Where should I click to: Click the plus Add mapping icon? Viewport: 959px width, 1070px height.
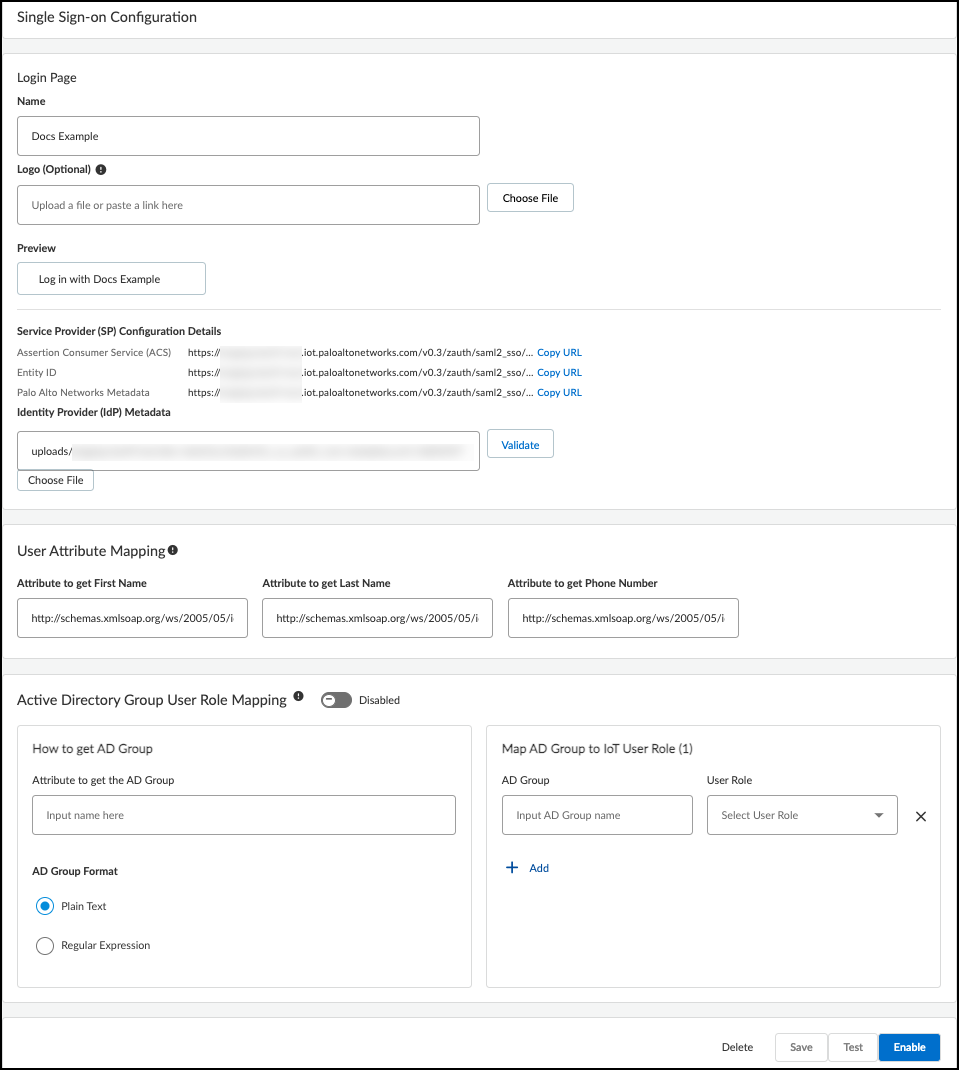(513, 868)
